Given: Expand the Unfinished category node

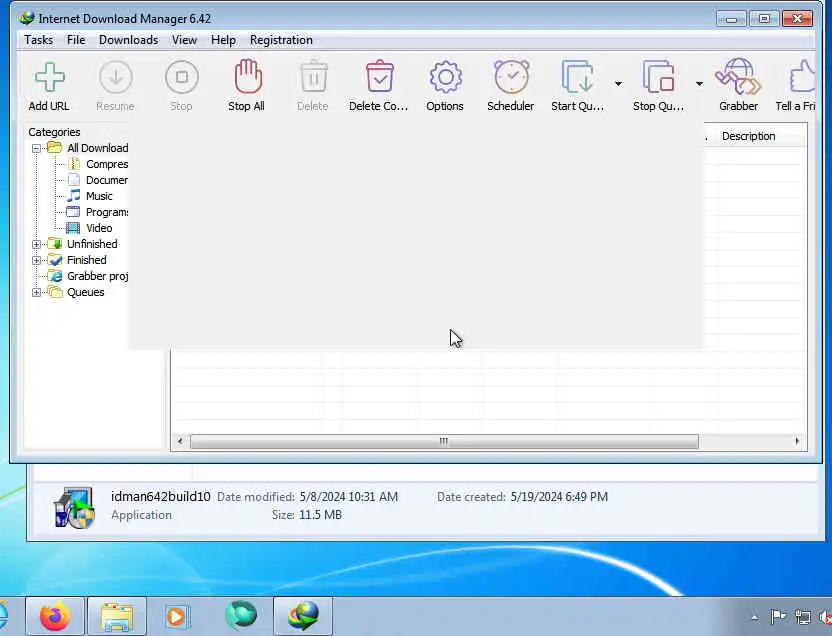Looking at the screenshot, I should (36, 245).
